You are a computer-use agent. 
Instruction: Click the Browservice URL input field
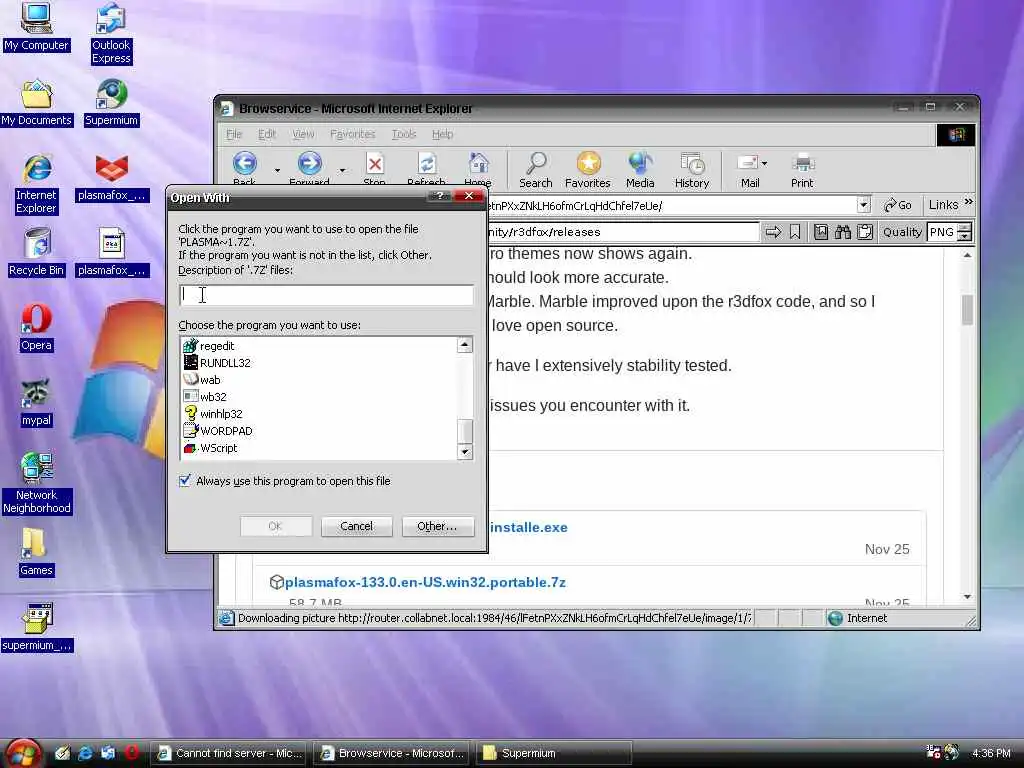tap(624, 232)
